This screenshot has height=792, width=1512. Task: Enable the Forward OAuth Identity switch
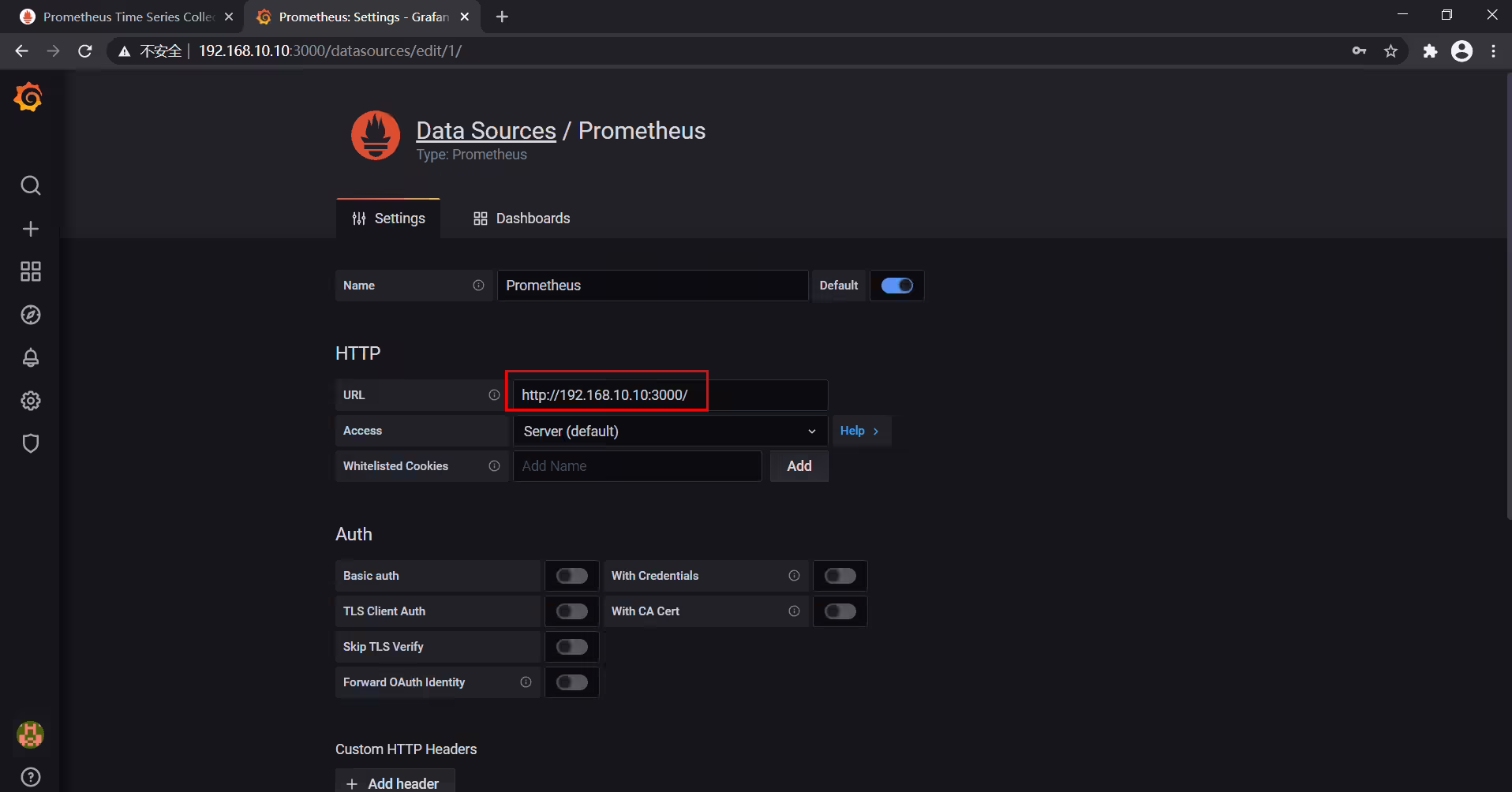click(x=572, y=682)
